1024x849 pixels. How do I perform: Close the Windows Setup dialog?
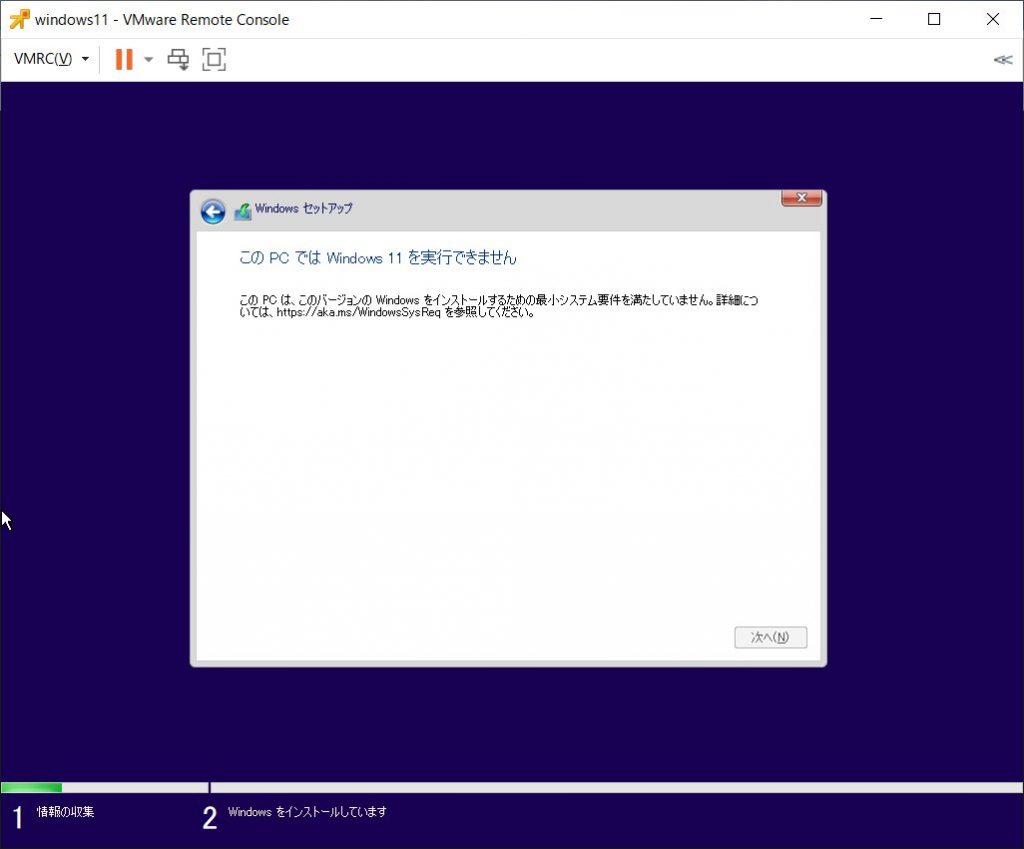(x=802, y=198)
